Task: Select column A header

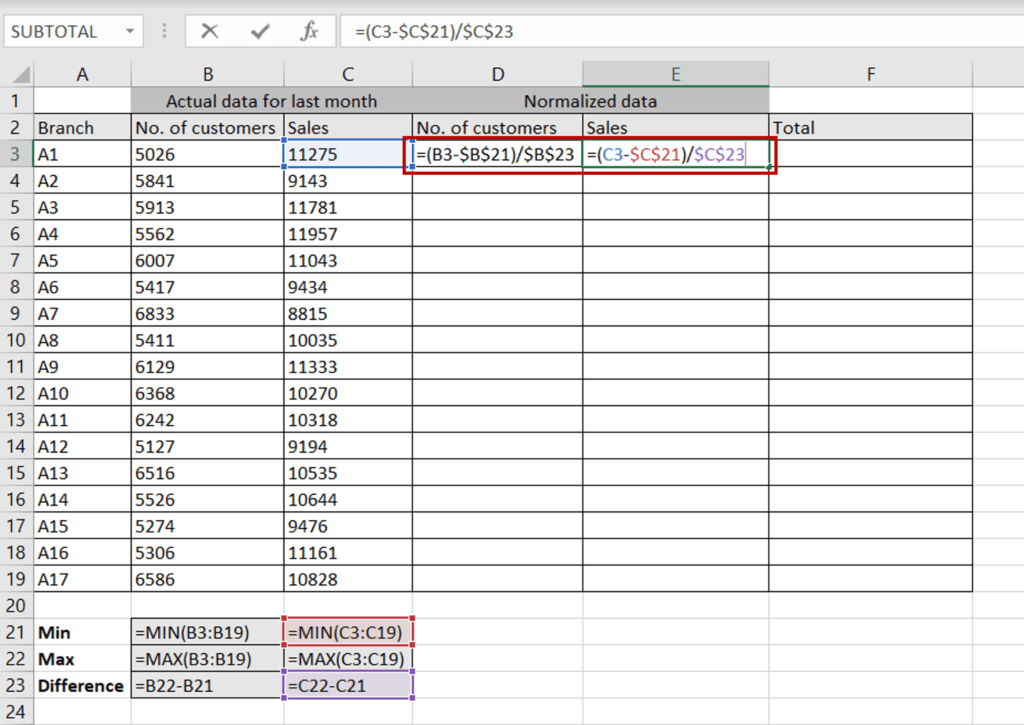Action: coord(82,74)
